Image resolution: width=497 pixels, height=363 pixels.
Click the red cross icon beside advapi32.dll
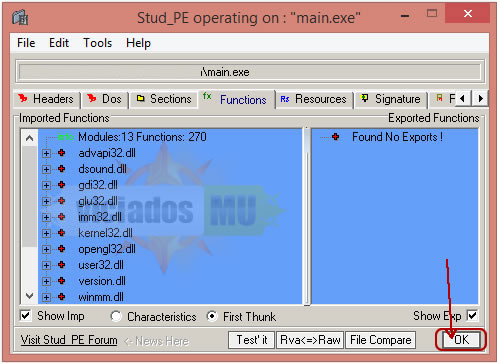(x=61, y=153)
